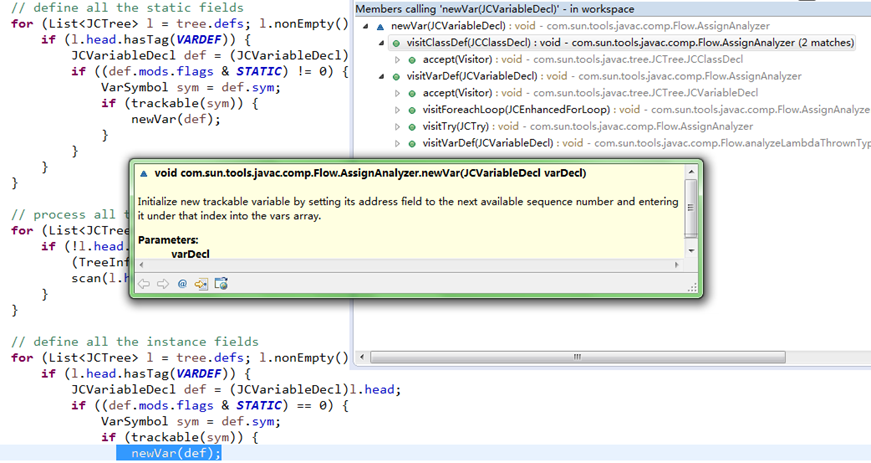Click the blue triangle icon beside newVar root node
Image resolution: width=871 pixels, height=463 pixels.
tap(380, 26)
